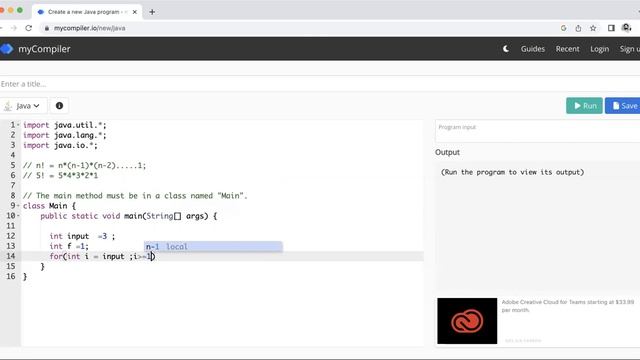Open browser profile avatar
640x360 pixels.
click(x=627, y=28)
